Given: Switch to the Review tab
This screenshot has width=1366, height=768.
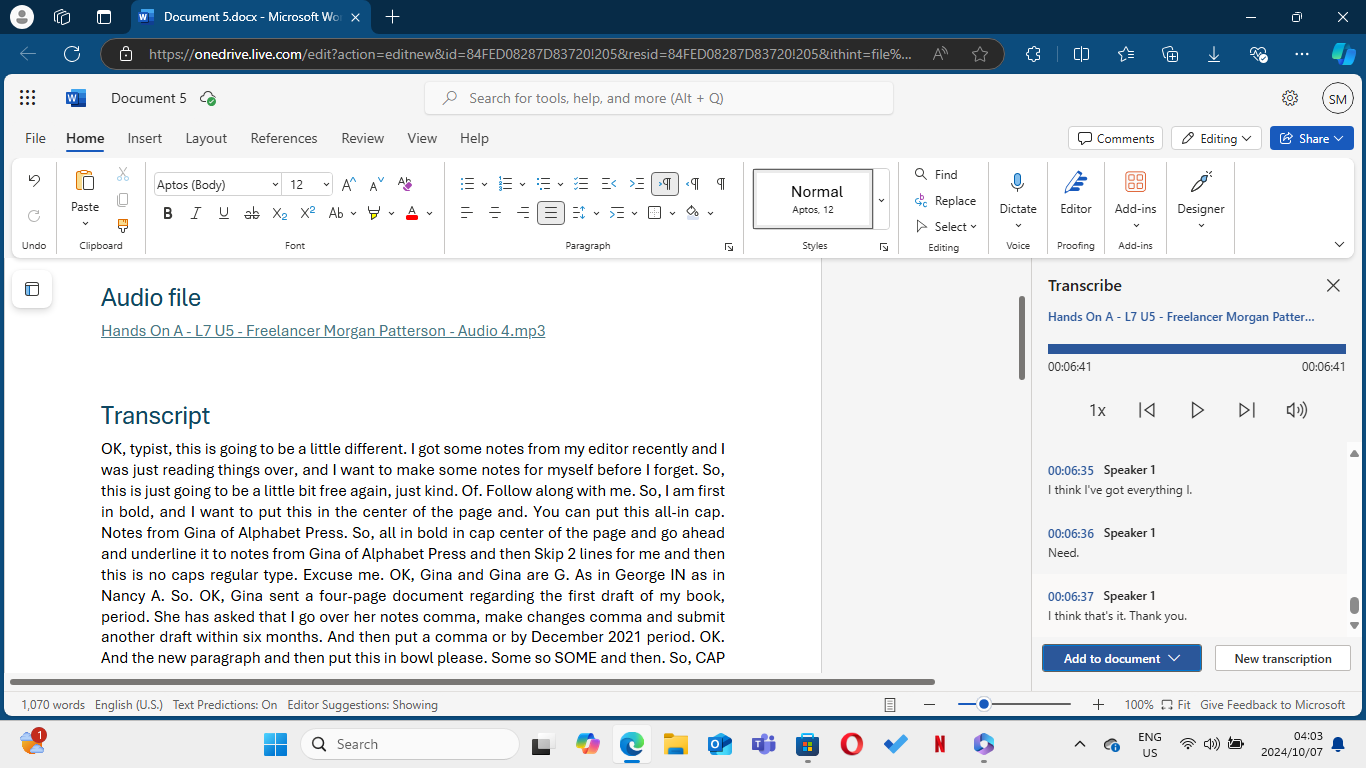Looking at the screenshot, I should [363, 138].
